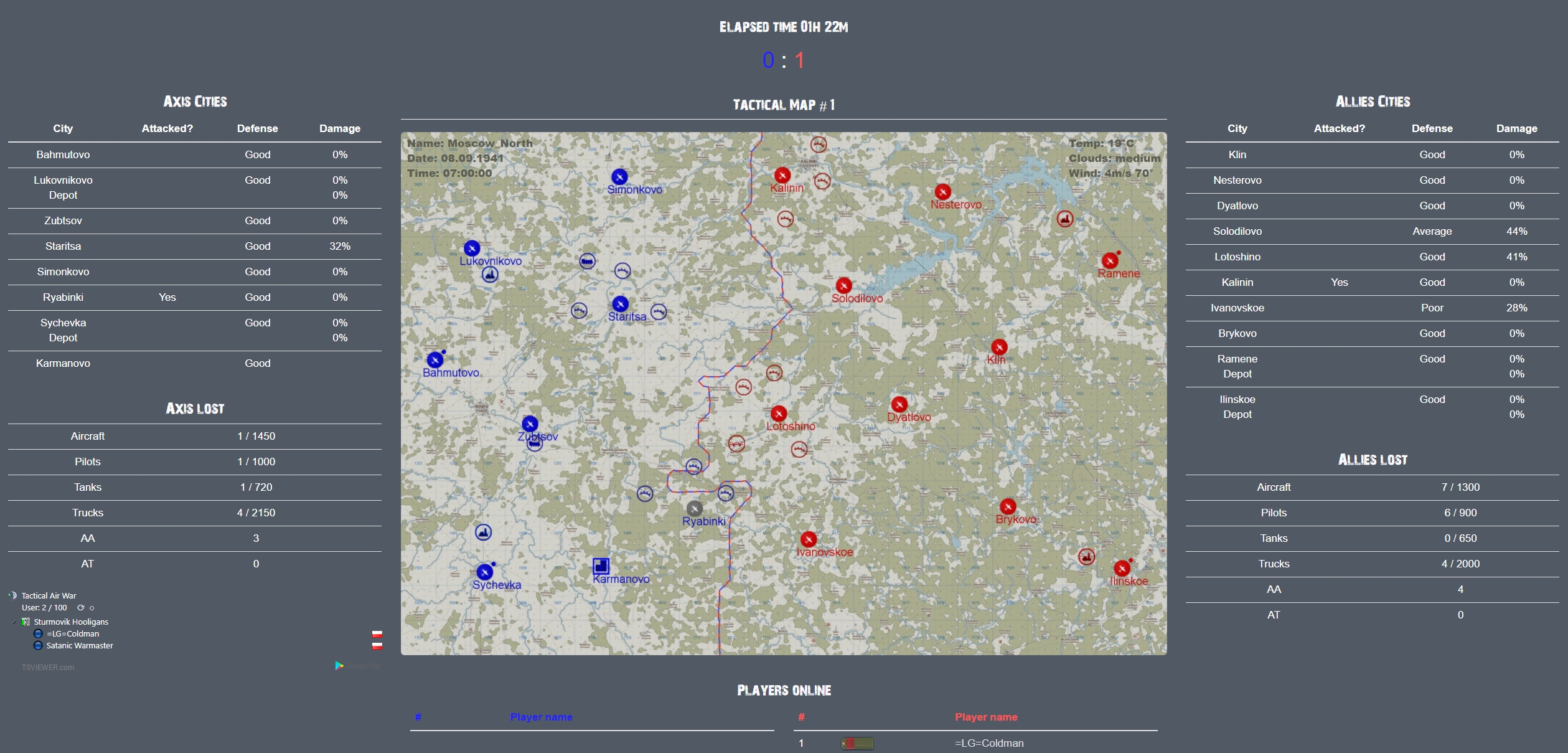1568x753 pixels.
Task: Click the red Kalinin city marker
Action: click(782, 175)
